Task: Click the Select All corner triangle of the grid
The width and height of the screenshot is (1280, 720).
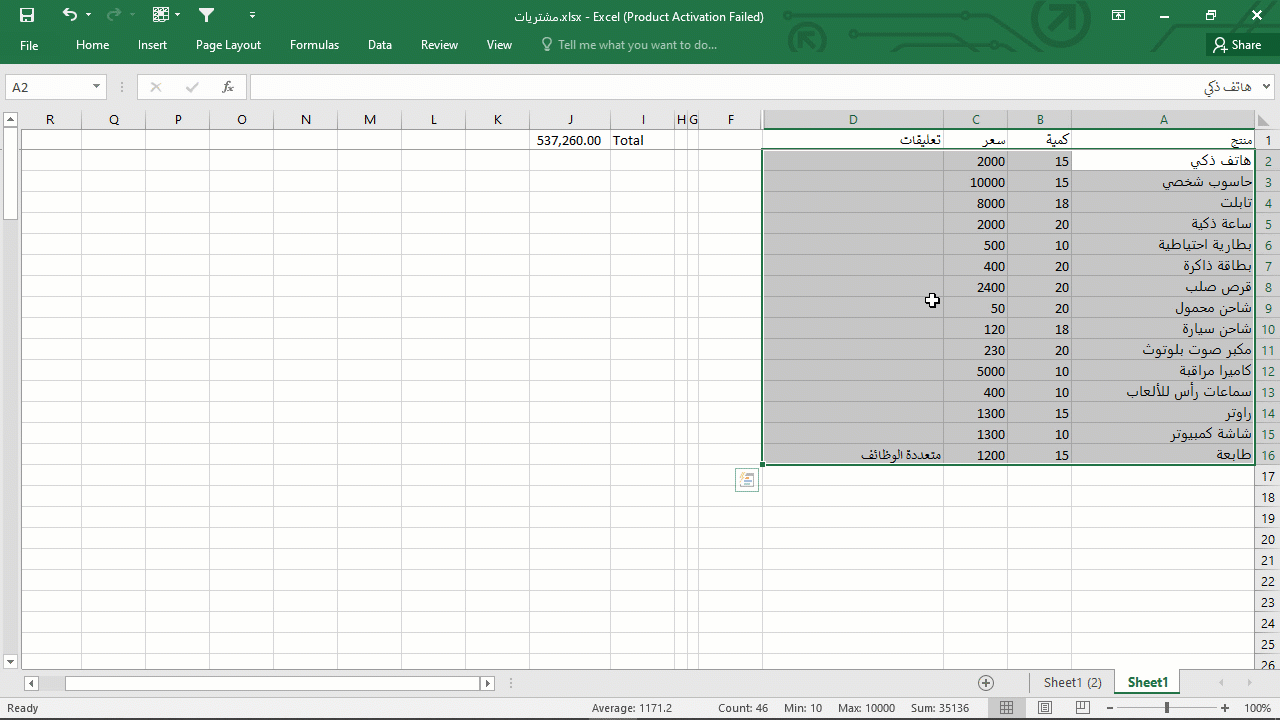Action: (1264, 120)
